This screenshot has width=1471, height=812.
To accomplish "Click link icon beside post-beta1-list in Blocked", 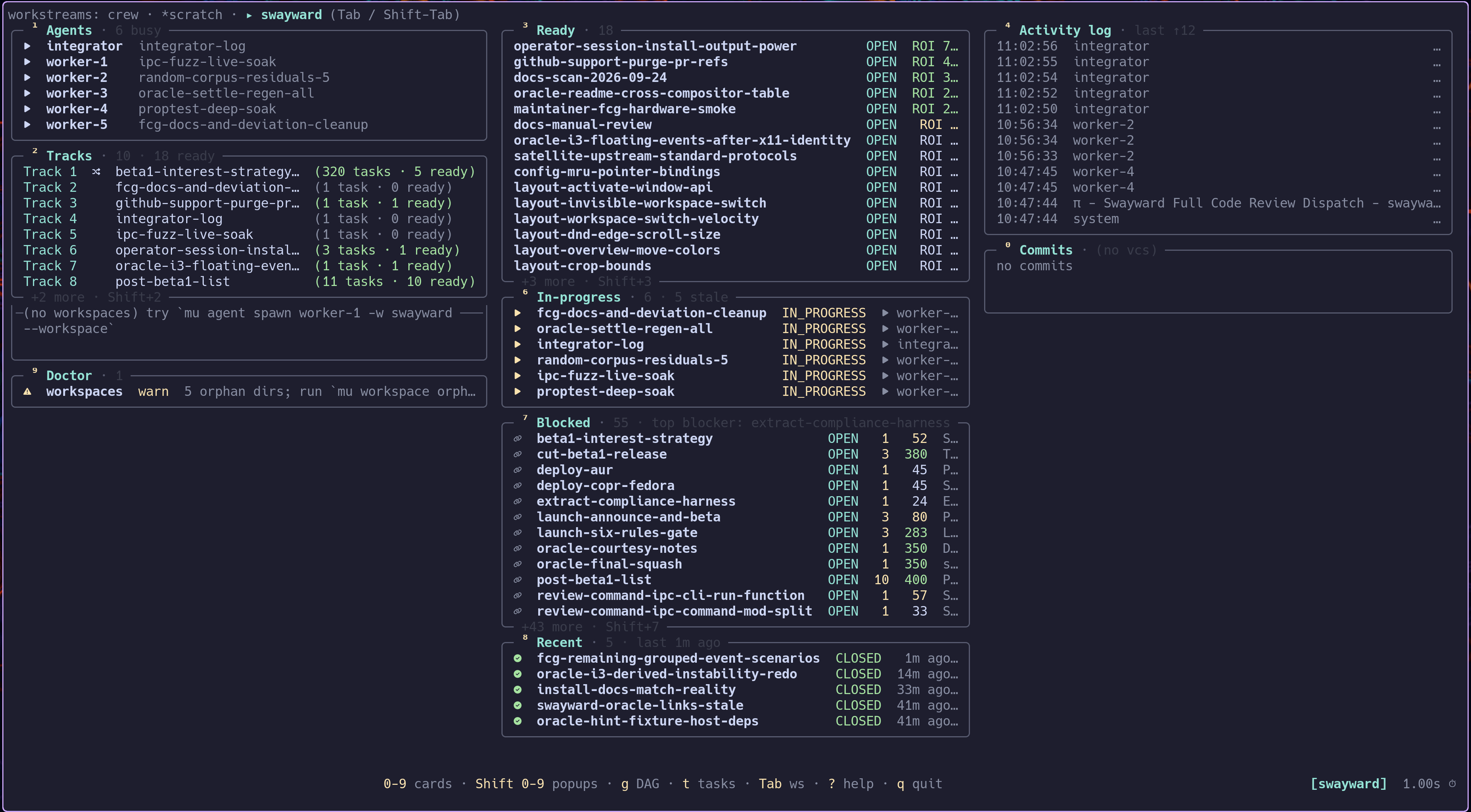I will (518, 580).
